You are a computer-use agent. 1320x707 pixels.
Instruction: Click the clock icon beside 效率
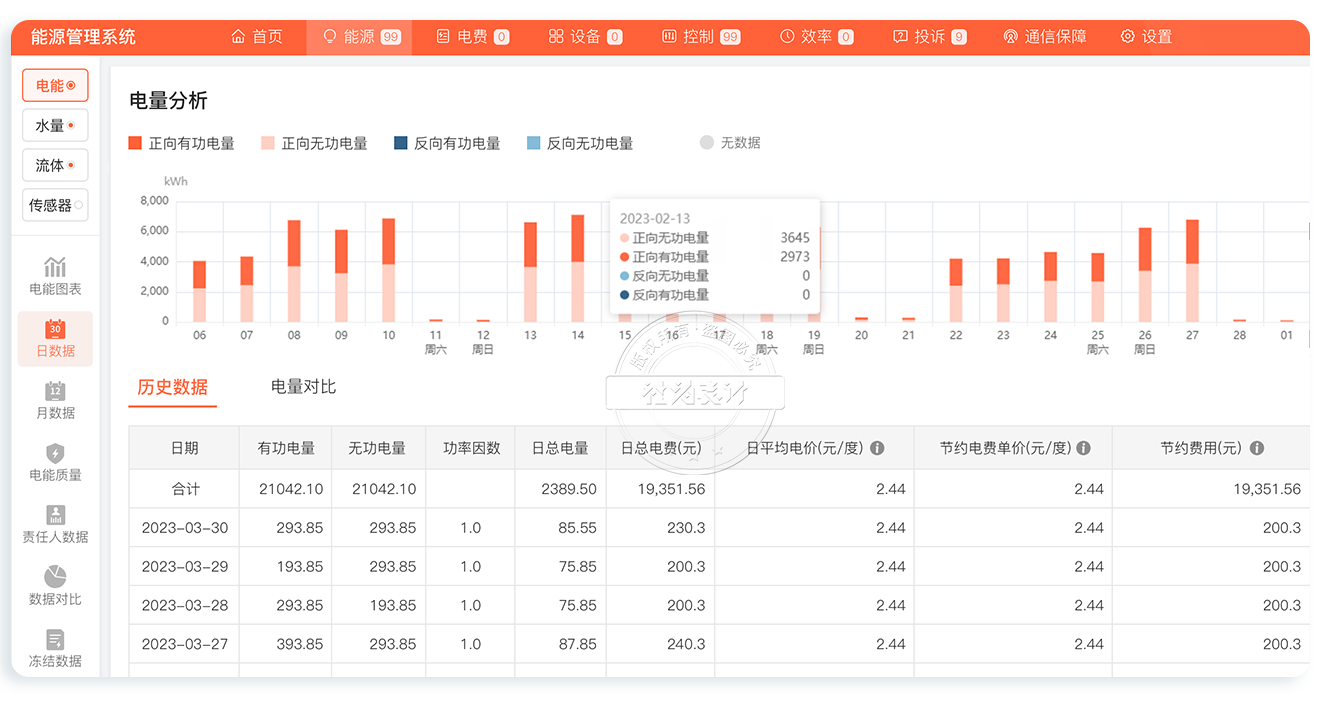787,37
